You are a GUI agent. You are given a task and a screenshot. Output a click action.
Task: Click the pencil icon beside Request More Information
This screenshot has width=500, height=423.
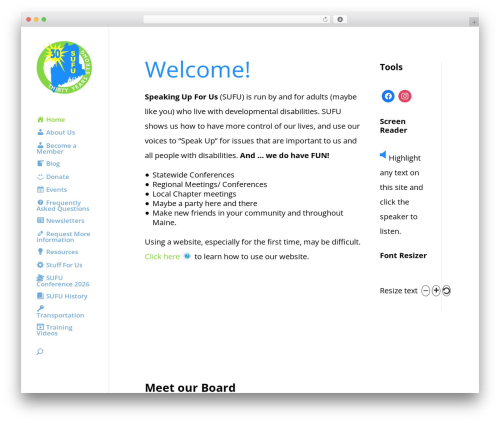[x=40, y=234]
